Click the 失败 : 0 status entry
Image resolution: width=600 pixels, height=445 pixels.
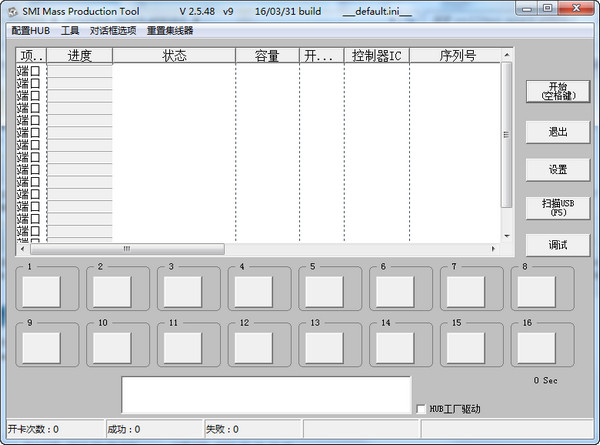[222, 429]
